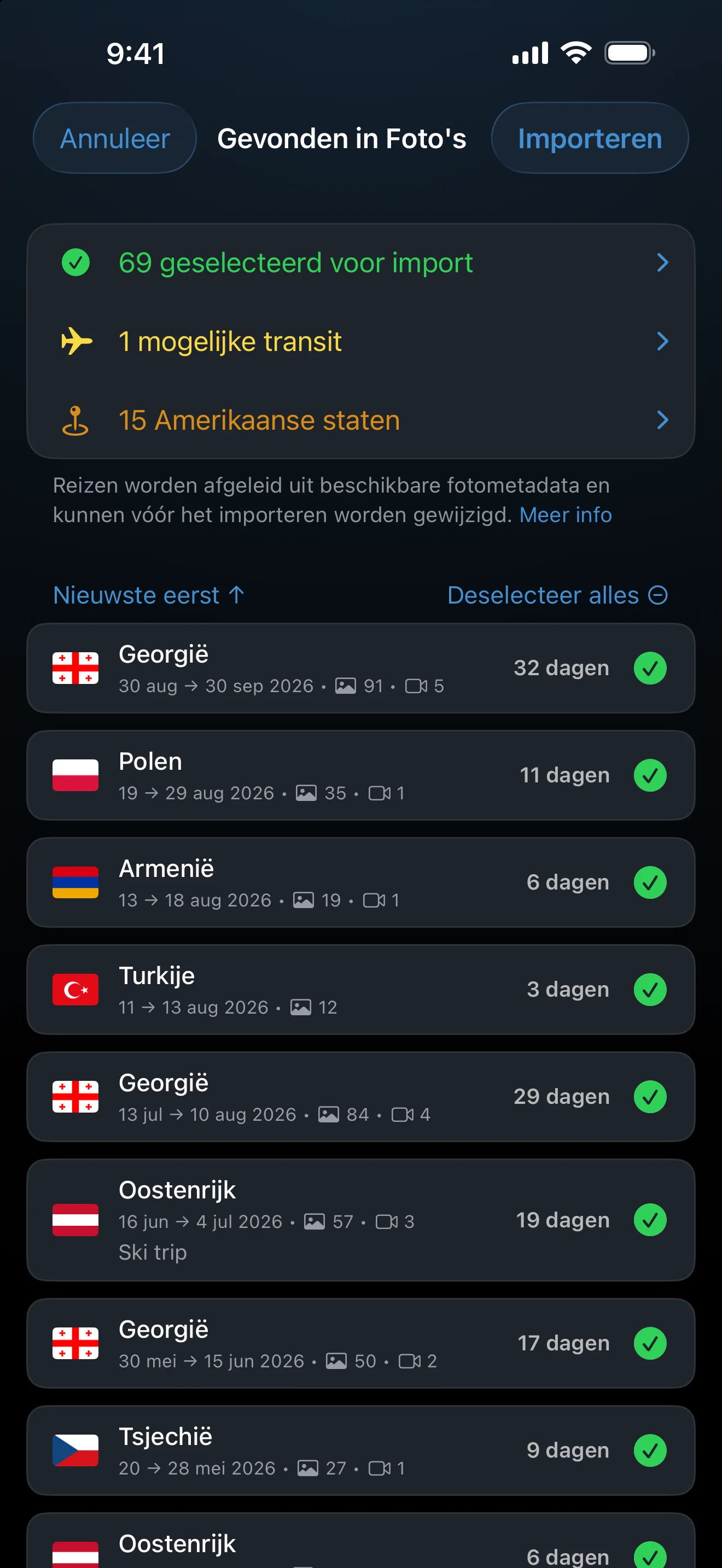Tap the map pin states icon

(x=75, y=420)
